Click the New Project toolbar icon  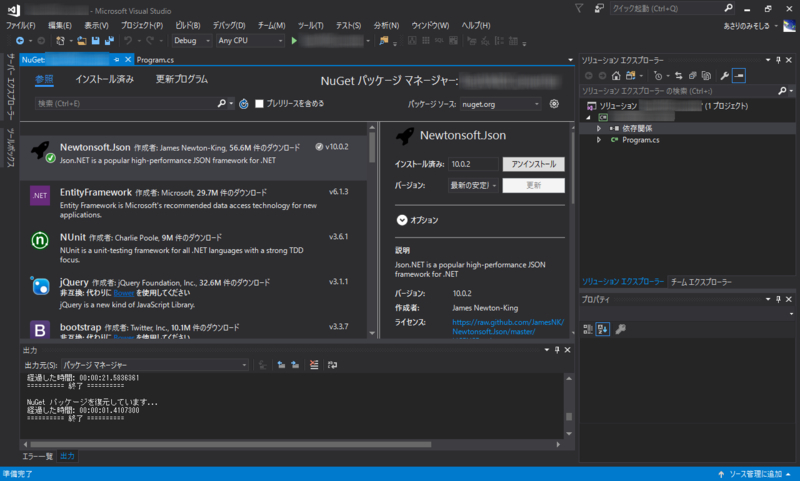(x=60, y=41)
